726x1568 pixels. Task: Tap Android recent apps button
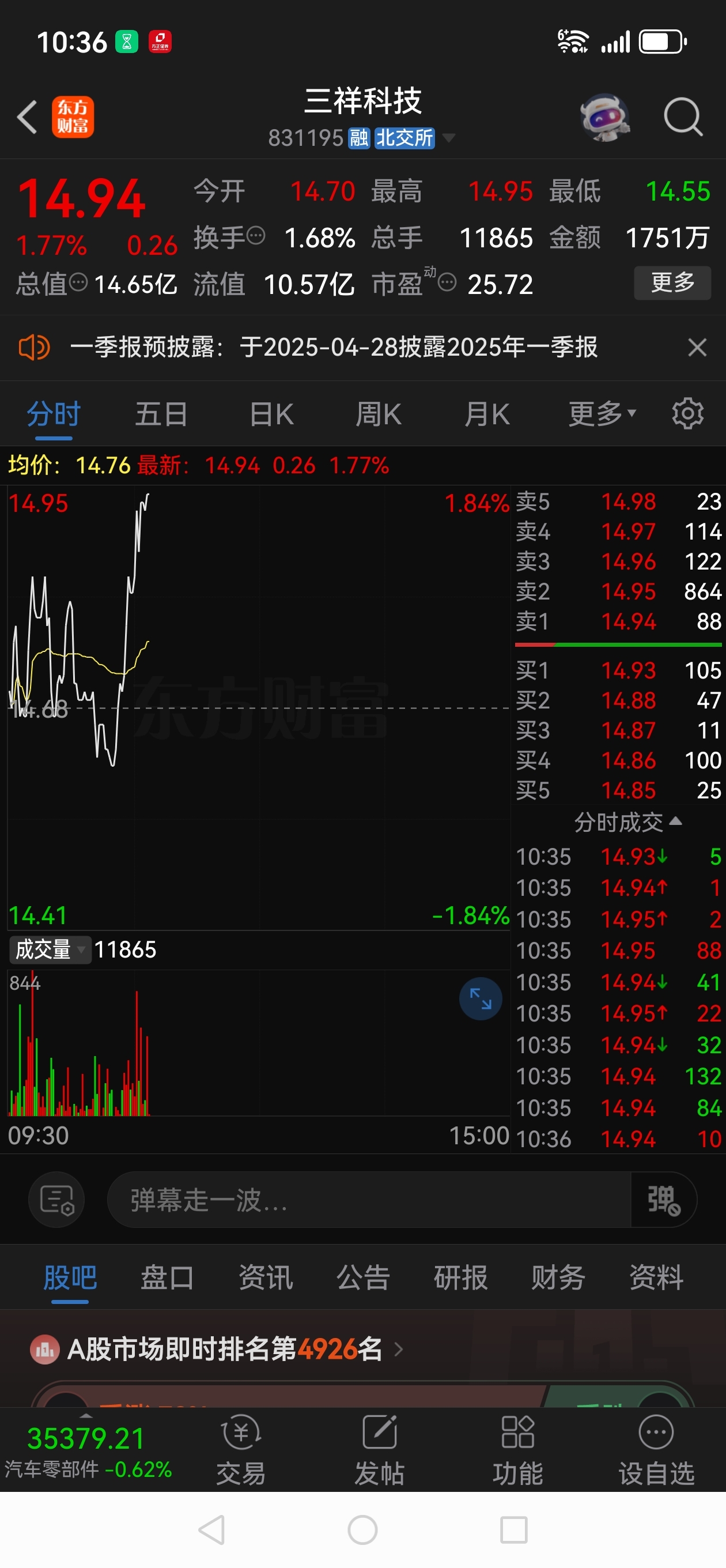513,1529
